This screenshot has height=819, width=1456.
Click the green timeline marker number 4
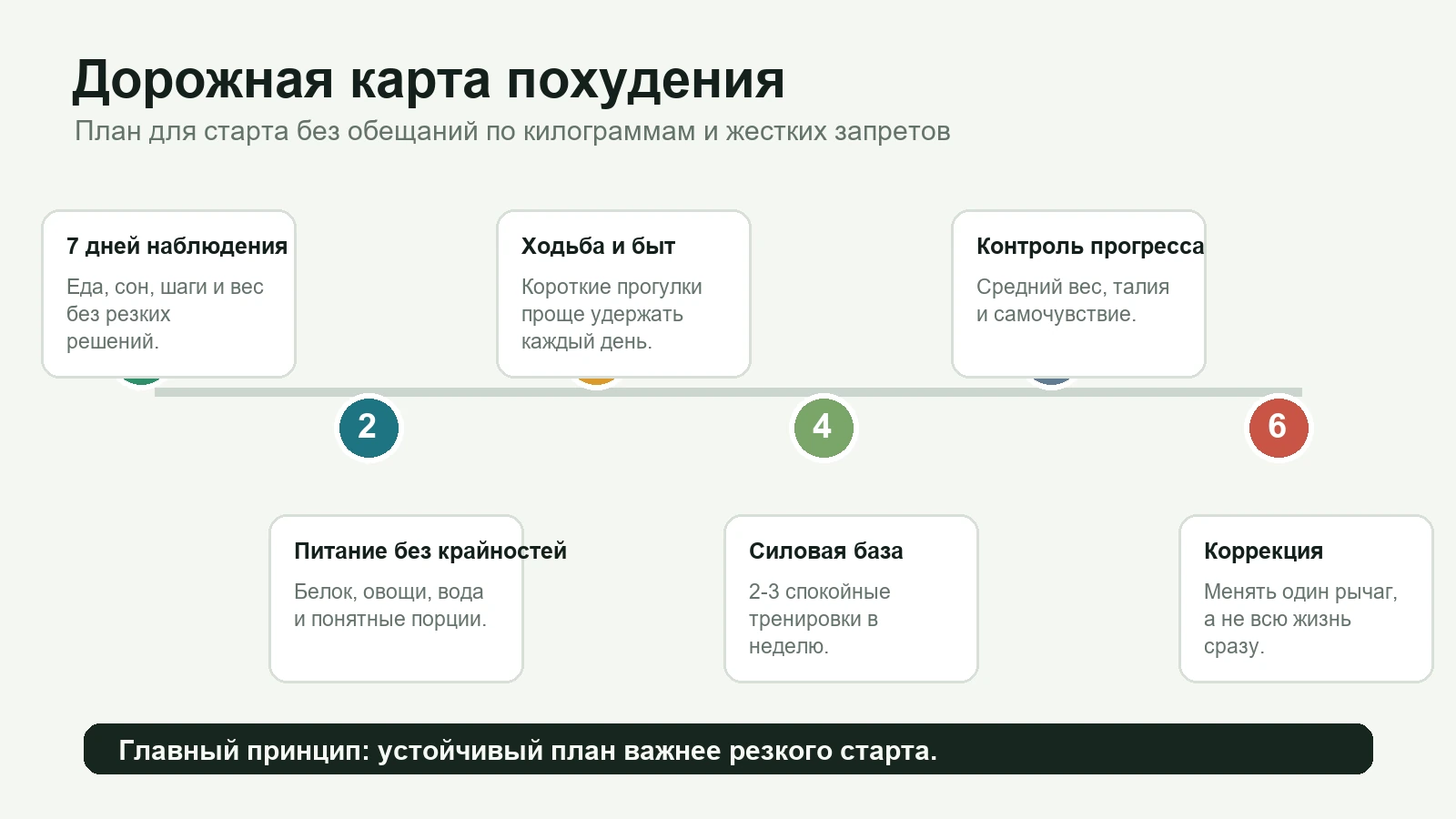pos(824,428)
